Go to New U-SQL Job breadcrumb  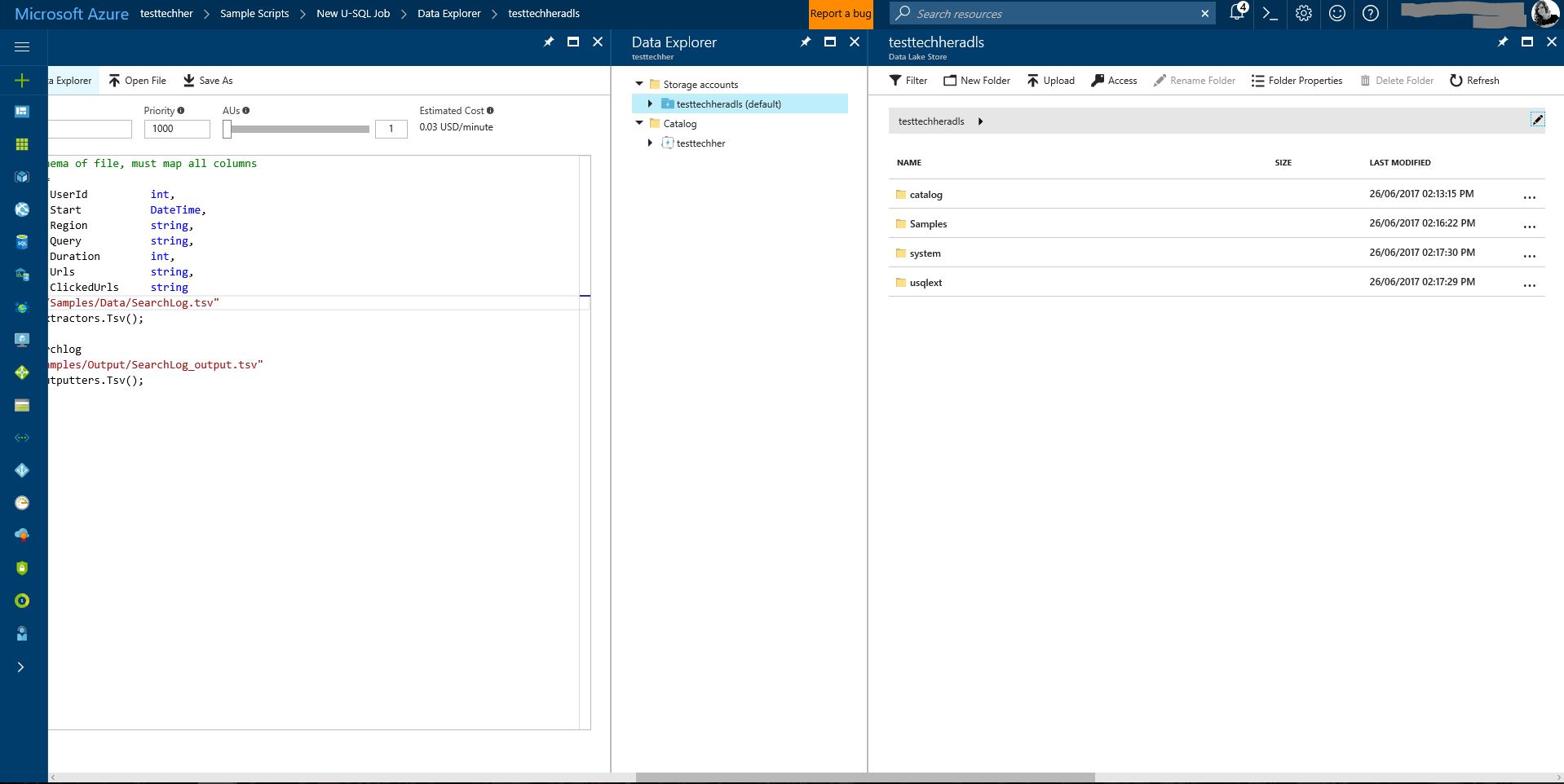coord(353,13)
